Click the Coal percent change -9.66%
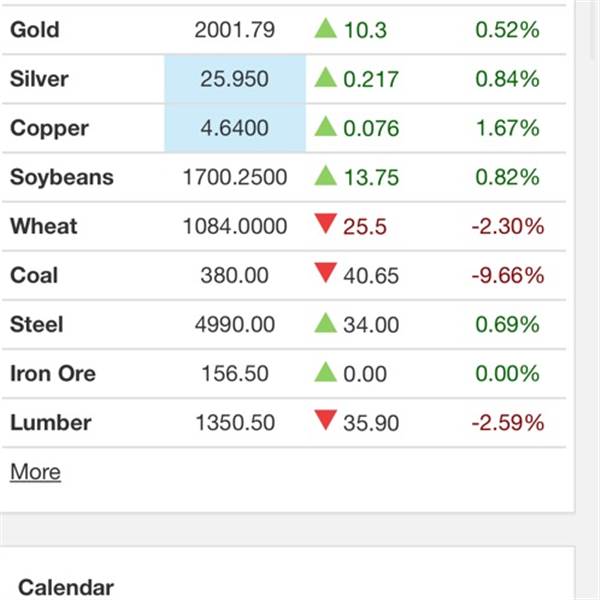The width and height of the screenshot is (600, 600). pos(508,275)
